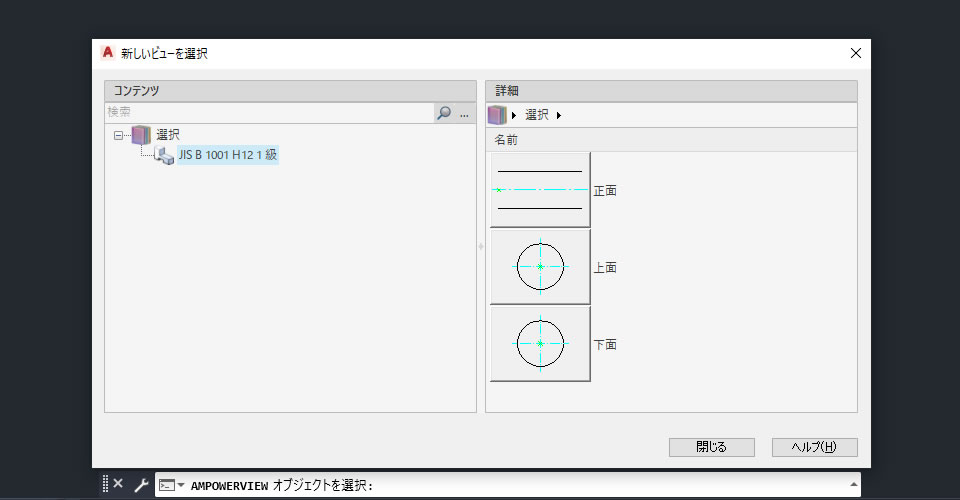
Task: Close the 新しいビューを選択 dialog
Action: (x=856, y=53)
